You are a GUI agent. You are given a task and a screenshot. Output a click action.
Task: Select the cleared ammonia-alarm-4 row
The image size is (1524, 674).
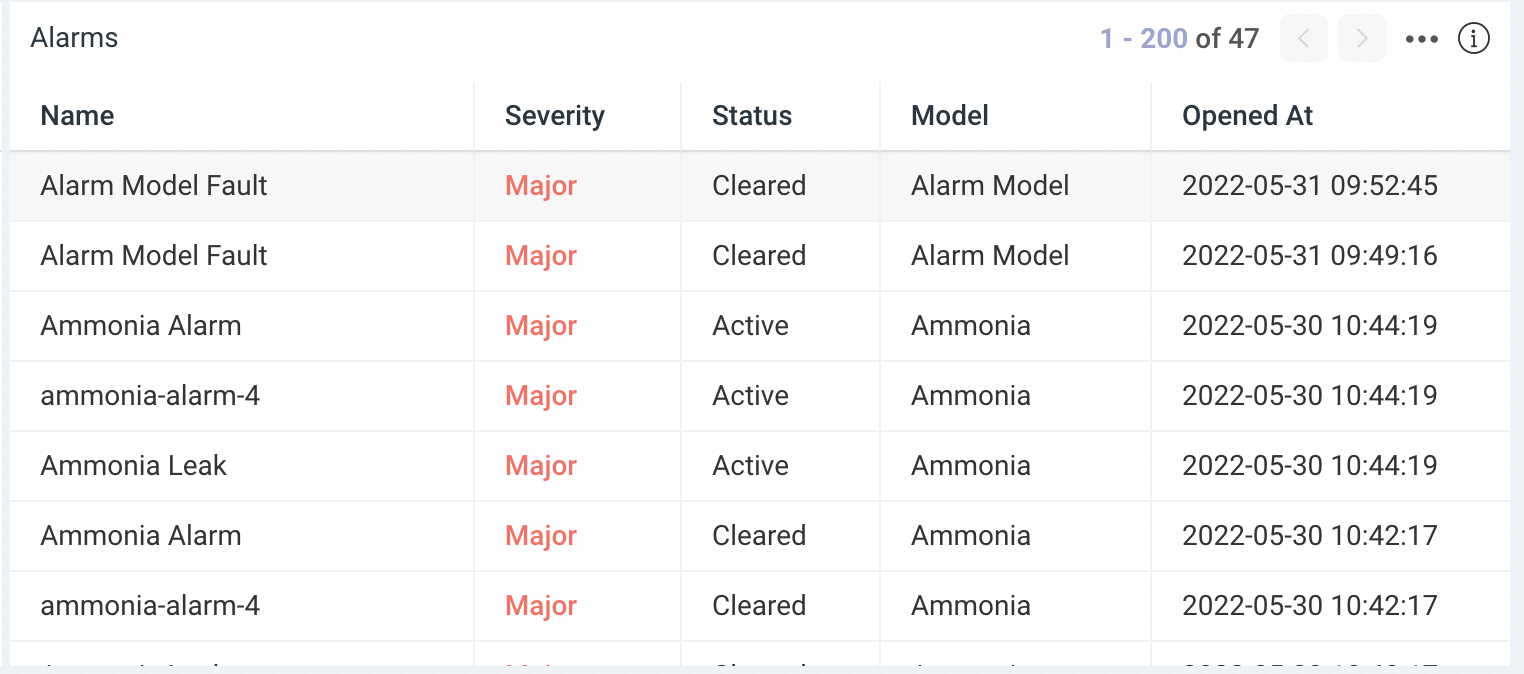tap(760, 606)
